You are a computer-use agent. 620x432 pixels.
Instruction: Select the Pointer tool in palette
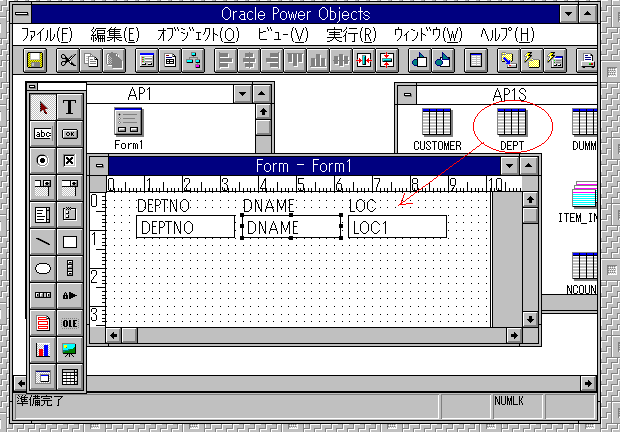43,107
